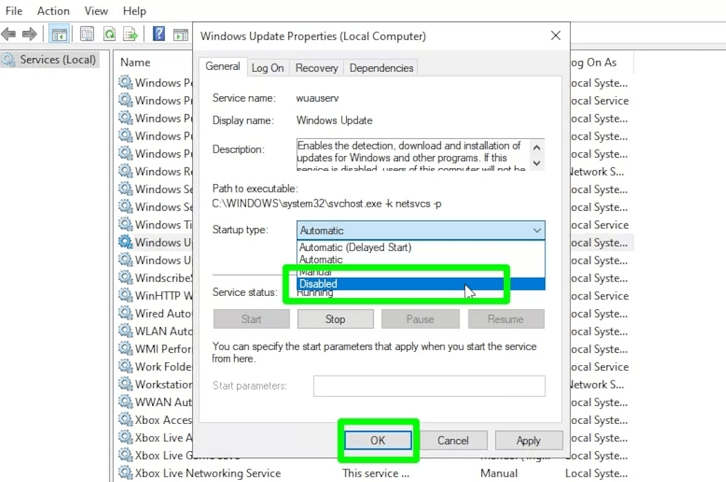This screenshot has height=482, width=726.
Task: Toggle the Show/Hide Console Tree toolbar icon
Action: [59, 34]
